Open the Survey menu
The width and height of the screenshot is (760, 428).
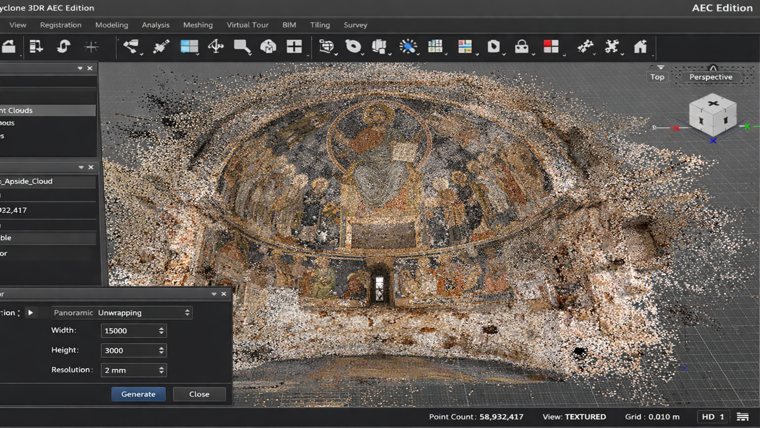click(355, 25)
